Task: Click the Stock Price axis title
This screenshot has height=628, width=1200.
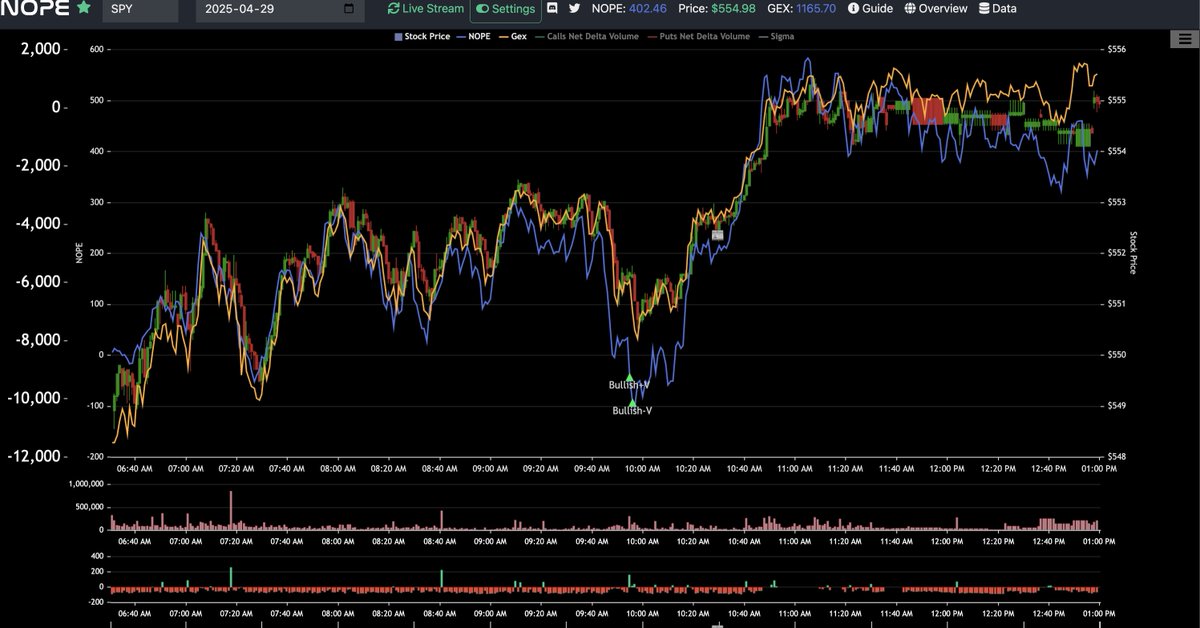Action: [1133, 253]
